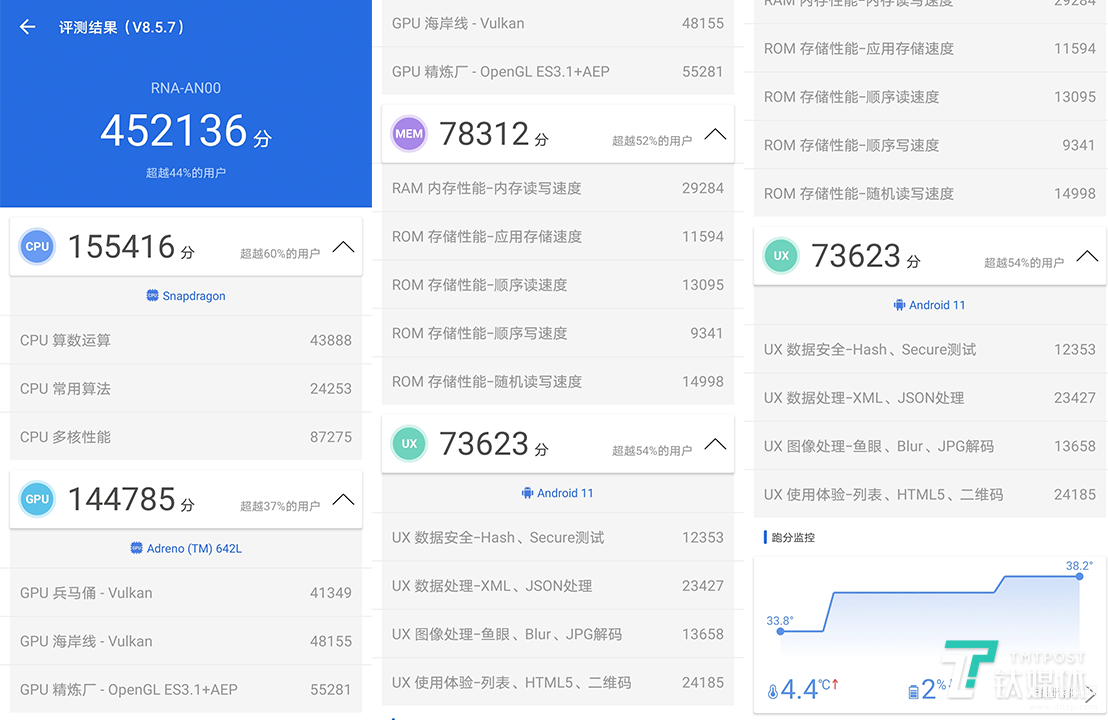The image size is (1108, 720).
Task: Tap the 4.4℃ temperature rise value
Action: 810,688
